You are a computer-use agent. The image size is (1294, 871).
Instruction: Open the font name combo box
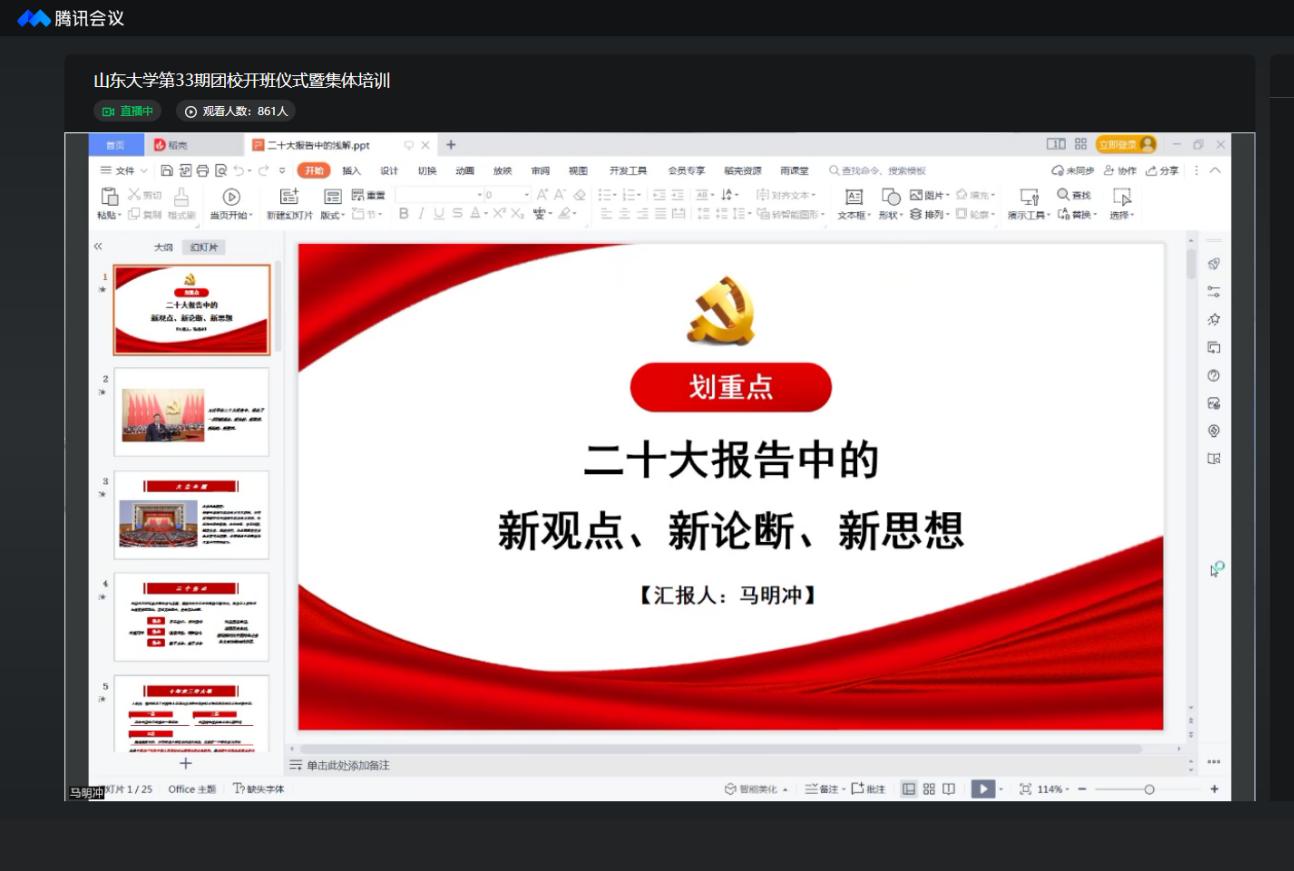click(x=439, y=195)
